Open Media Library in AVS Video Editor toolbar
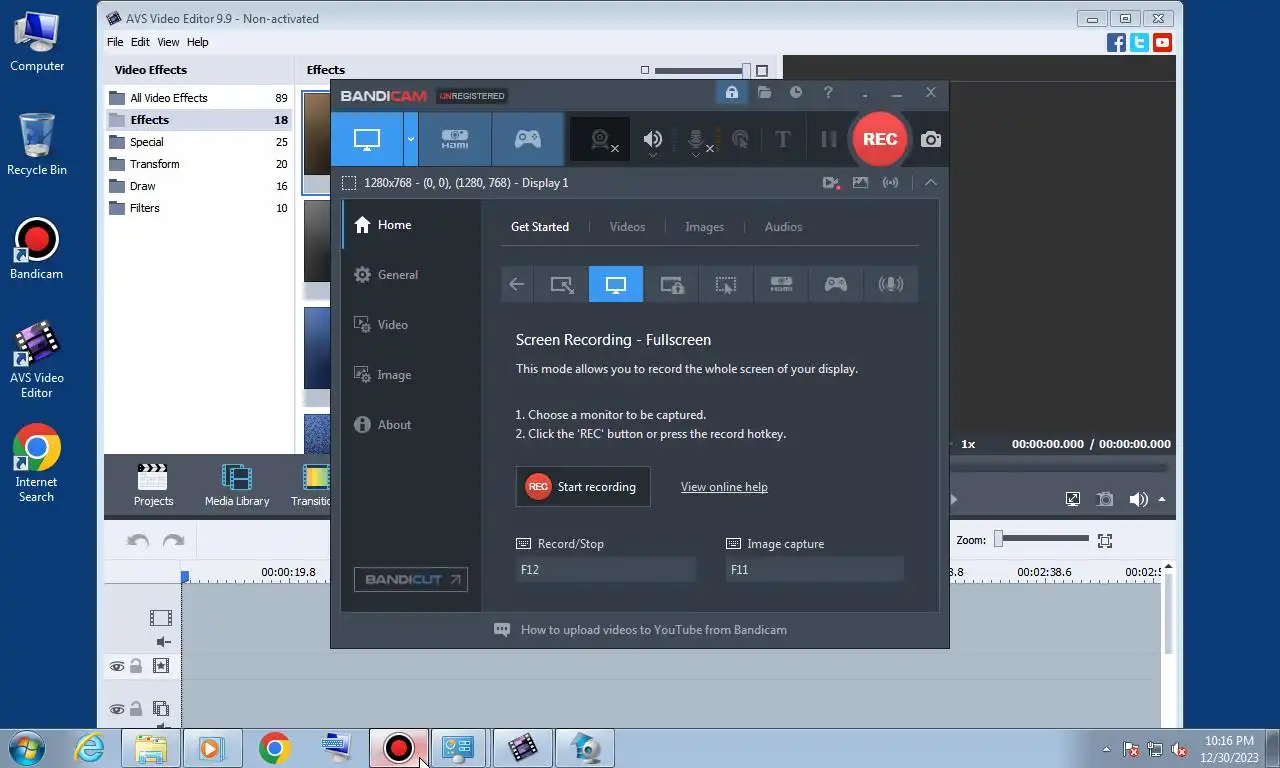 point(237,485)
